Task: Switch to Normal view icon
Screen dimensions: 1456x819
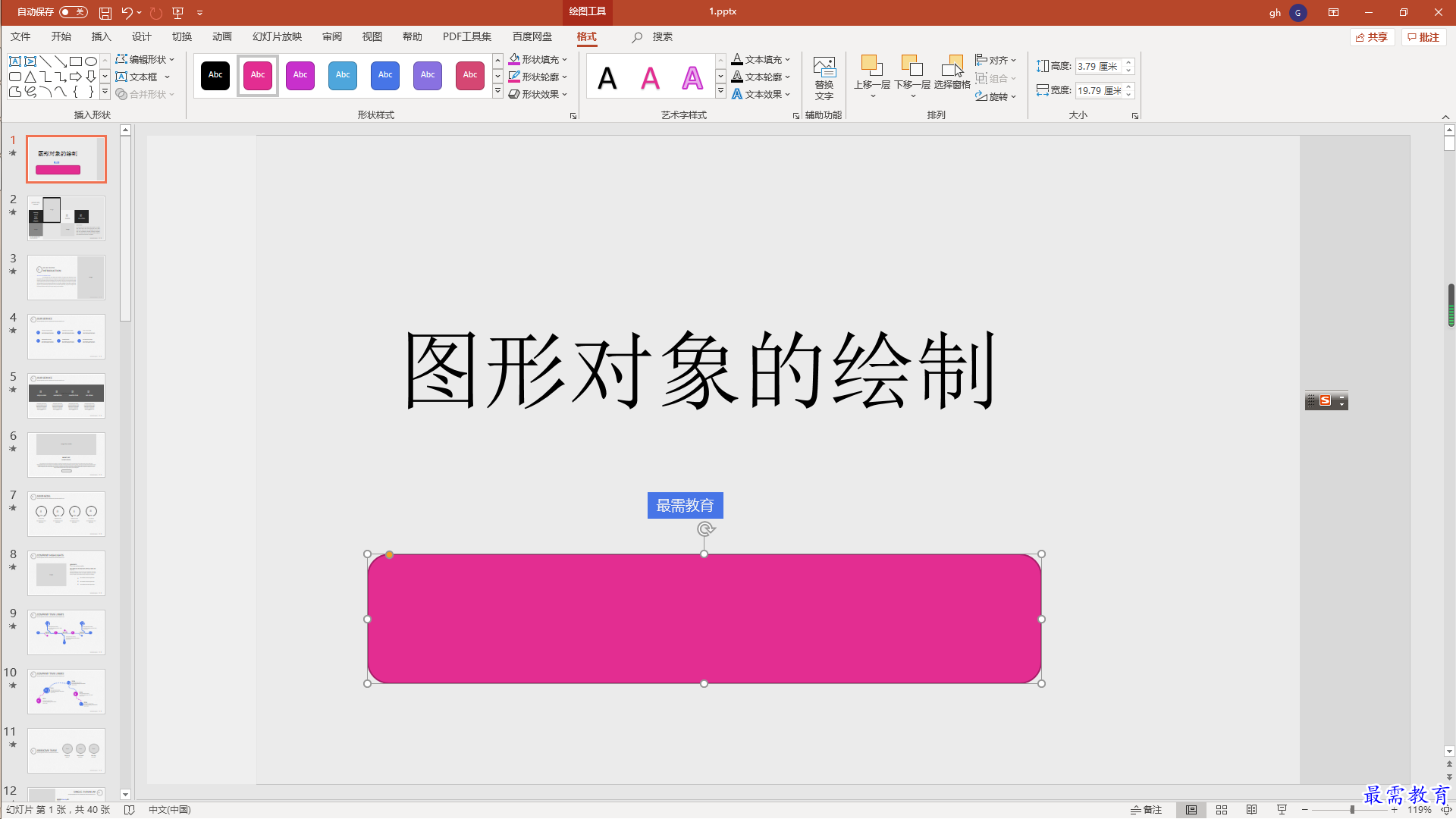Action: pos(1191,810)
